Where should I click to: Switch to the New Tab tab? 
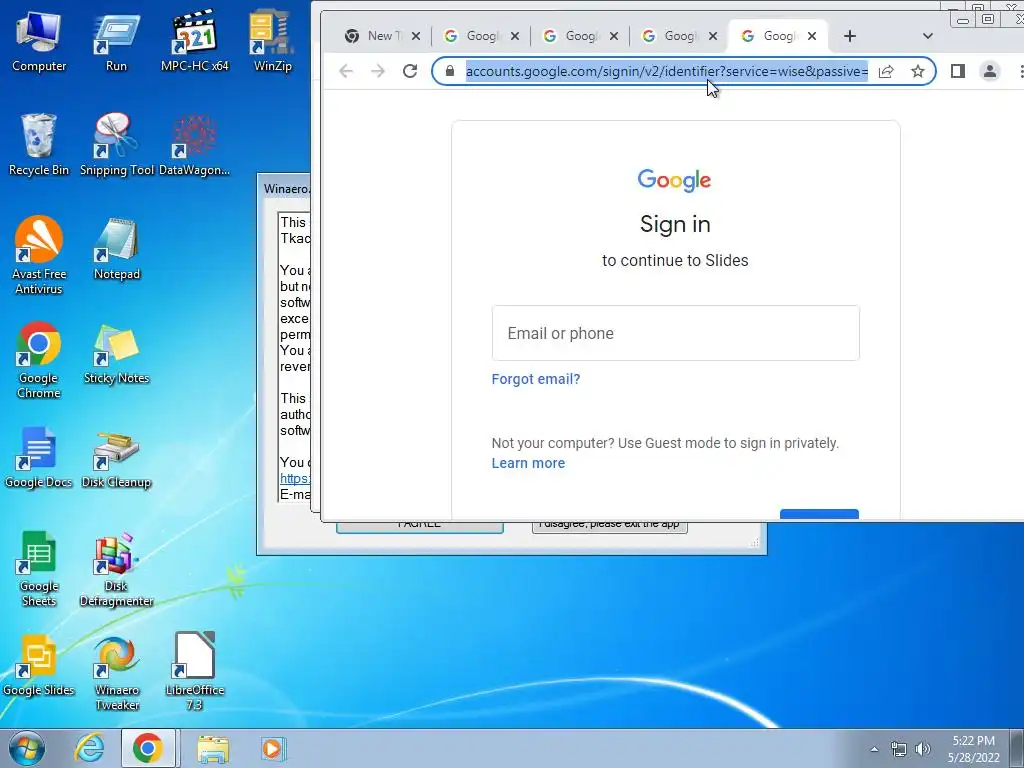372,36
